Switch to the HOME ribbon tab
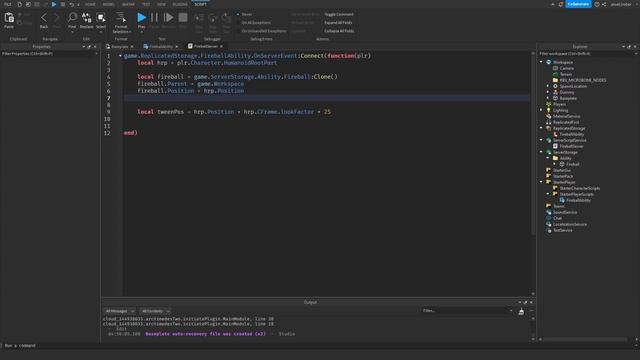 [x=90, y=4]
